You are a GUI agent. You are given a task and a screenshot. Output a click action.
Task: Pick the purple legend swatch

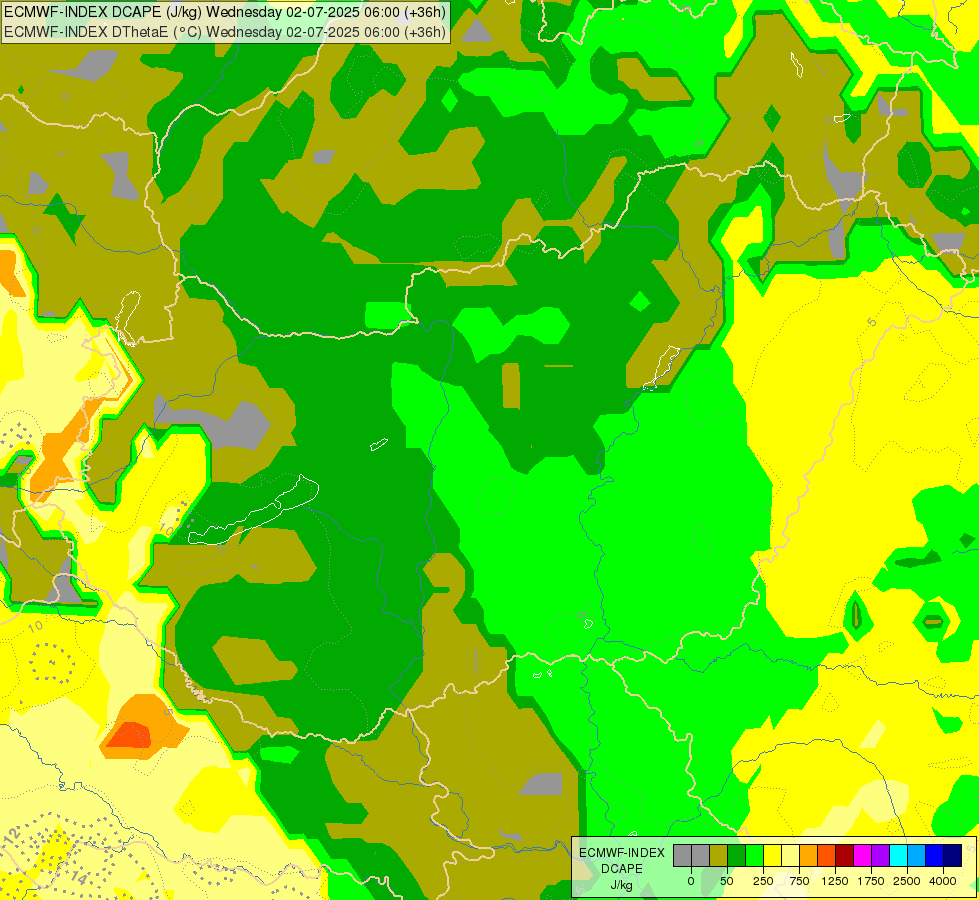pos(880,855)
